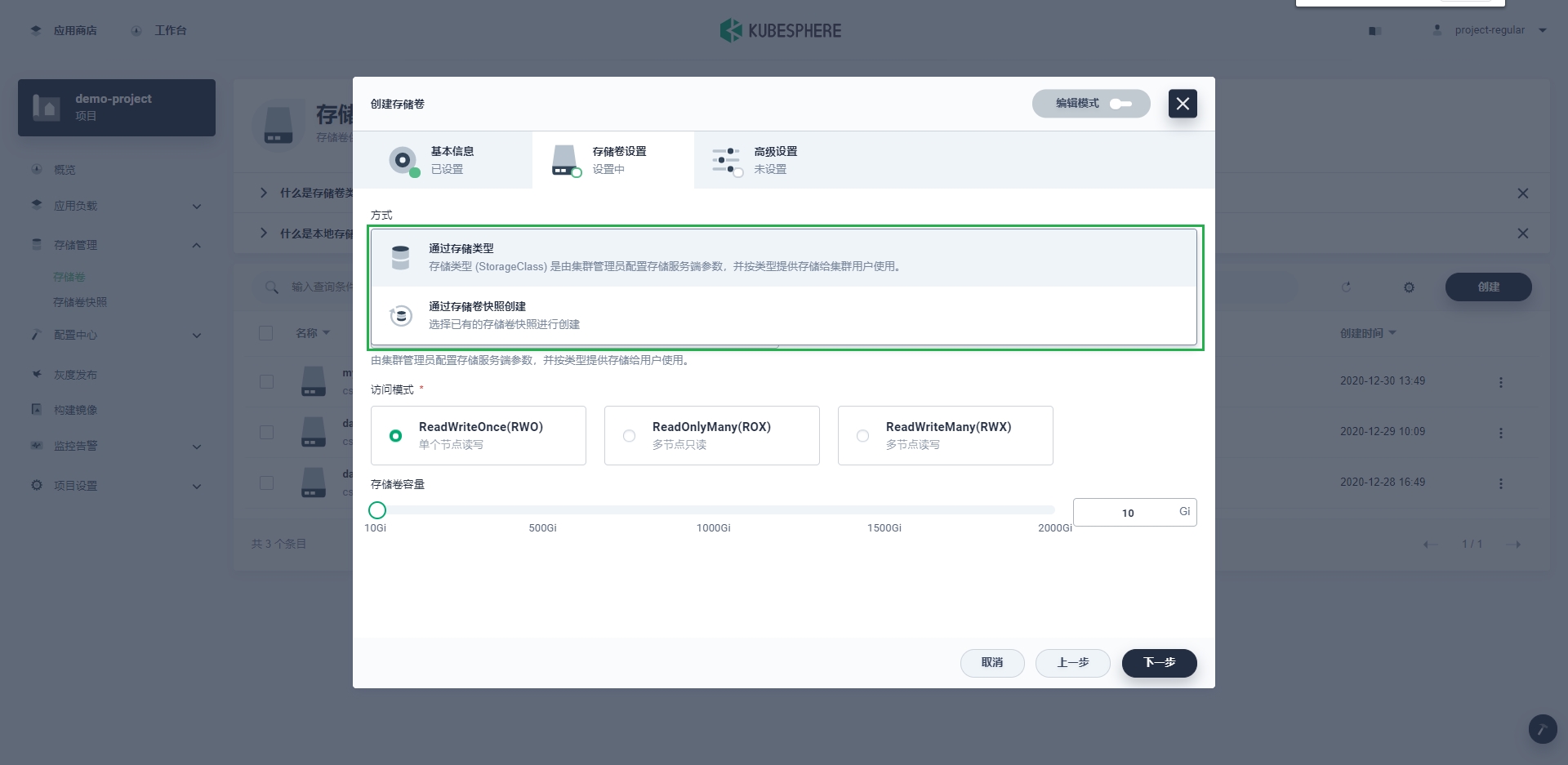The image size is (1568, 765).
Task: Go to previous page arrow
Action: (x=1430, y=545)
